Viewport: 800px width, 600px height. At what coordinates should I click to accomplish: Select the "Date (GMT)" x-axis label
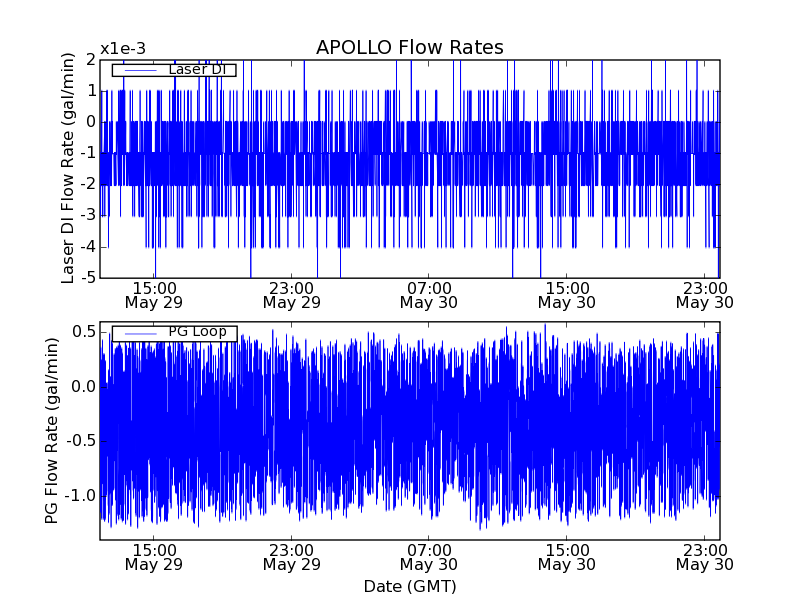409,586
